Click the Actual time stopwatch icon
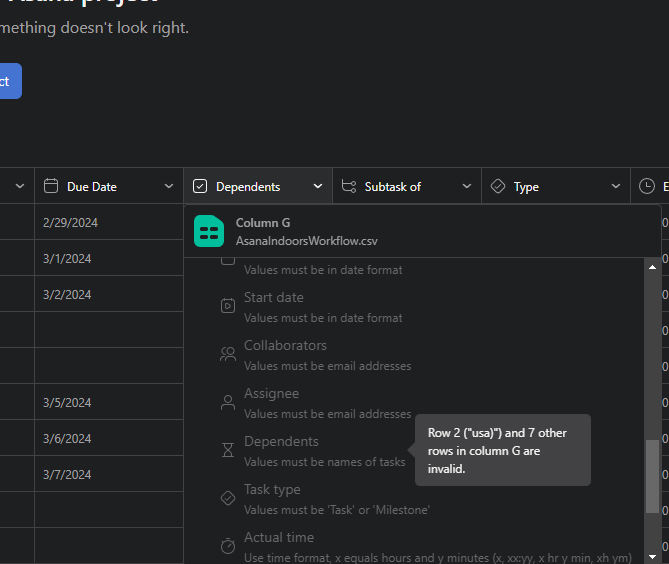This screenshot has width=669, height=564. coord(228,546)
